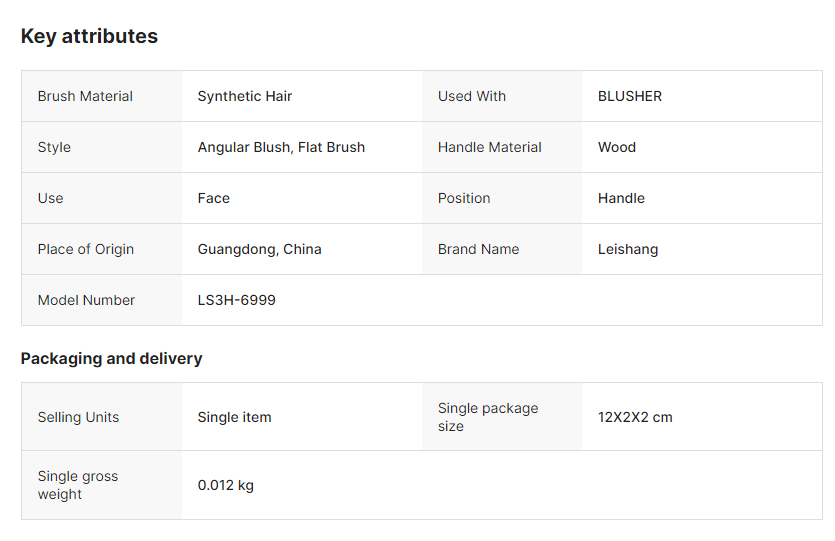Click Angular Blush, Flat Brush value
Viewport: 835px width, 541px height.
pyautogui.click(x=281, y=147)
